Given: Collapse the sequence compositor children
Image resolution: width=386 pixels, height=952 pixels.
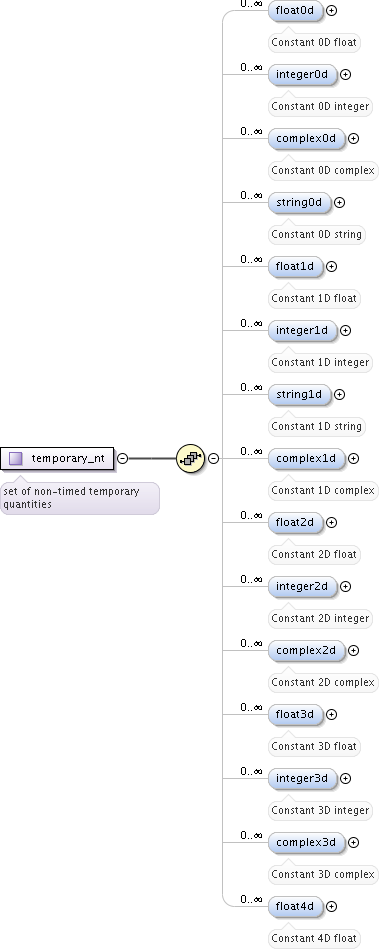Looking at the screenshot, I should click(x=214, y=458).
